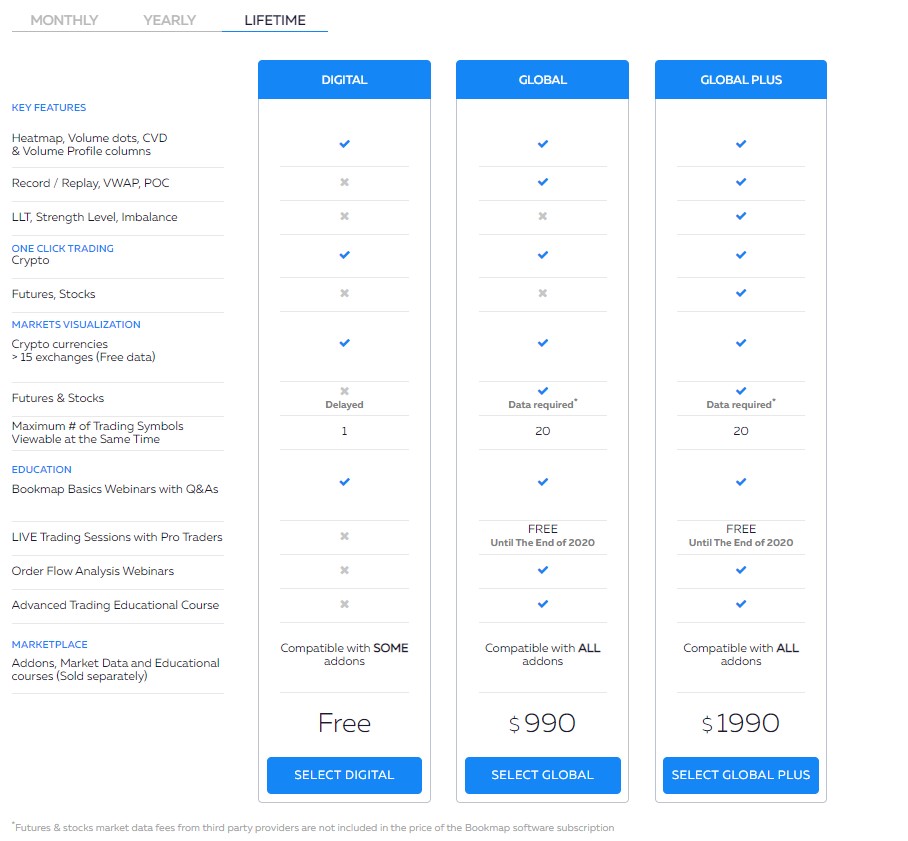
Task: Click Digital checkmark for Heatmap, Volume dots row
Action: tap(345, 144)
